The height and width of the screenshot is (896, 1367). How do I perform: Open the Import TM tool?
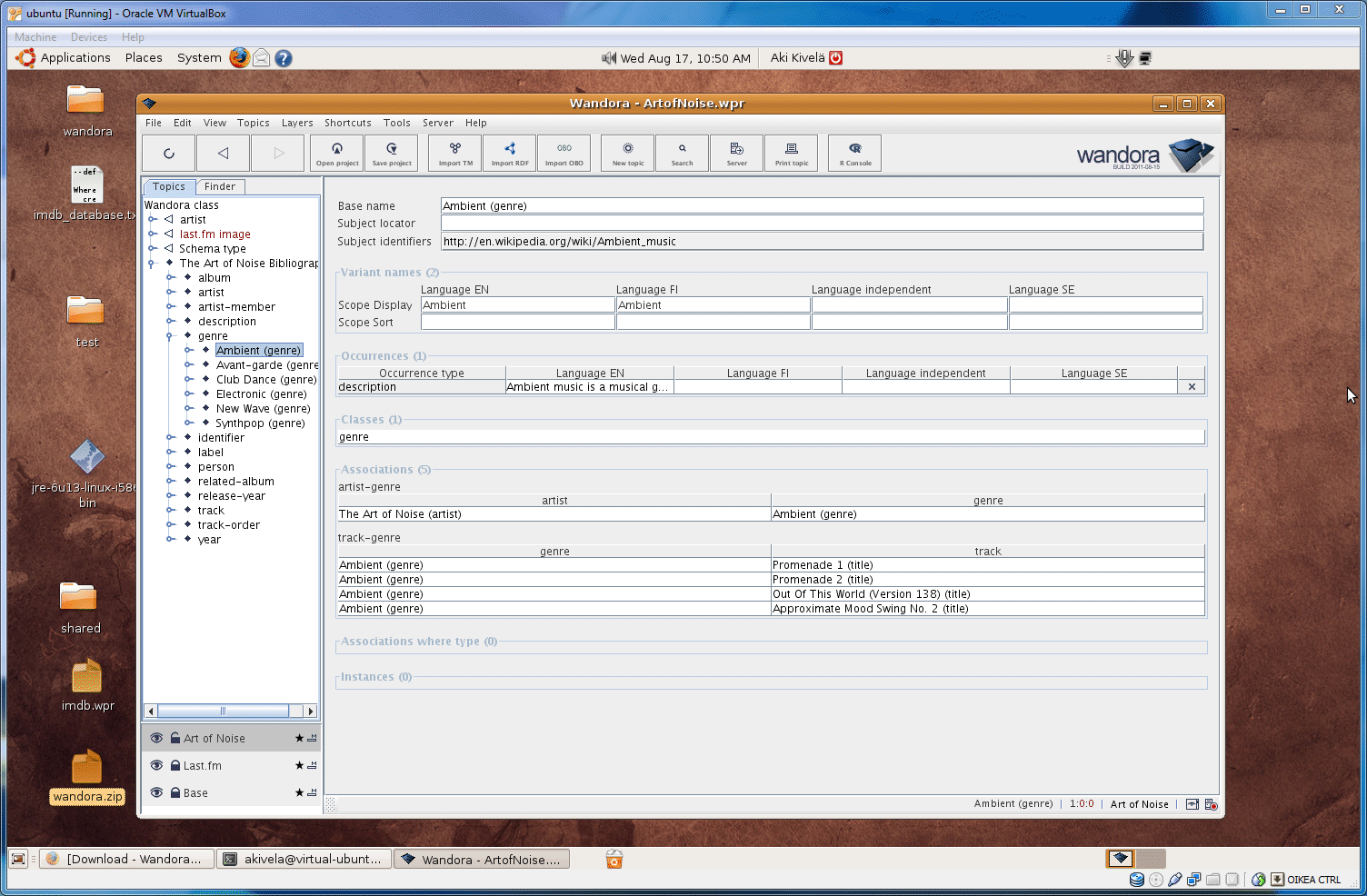[x=454, y=153]
